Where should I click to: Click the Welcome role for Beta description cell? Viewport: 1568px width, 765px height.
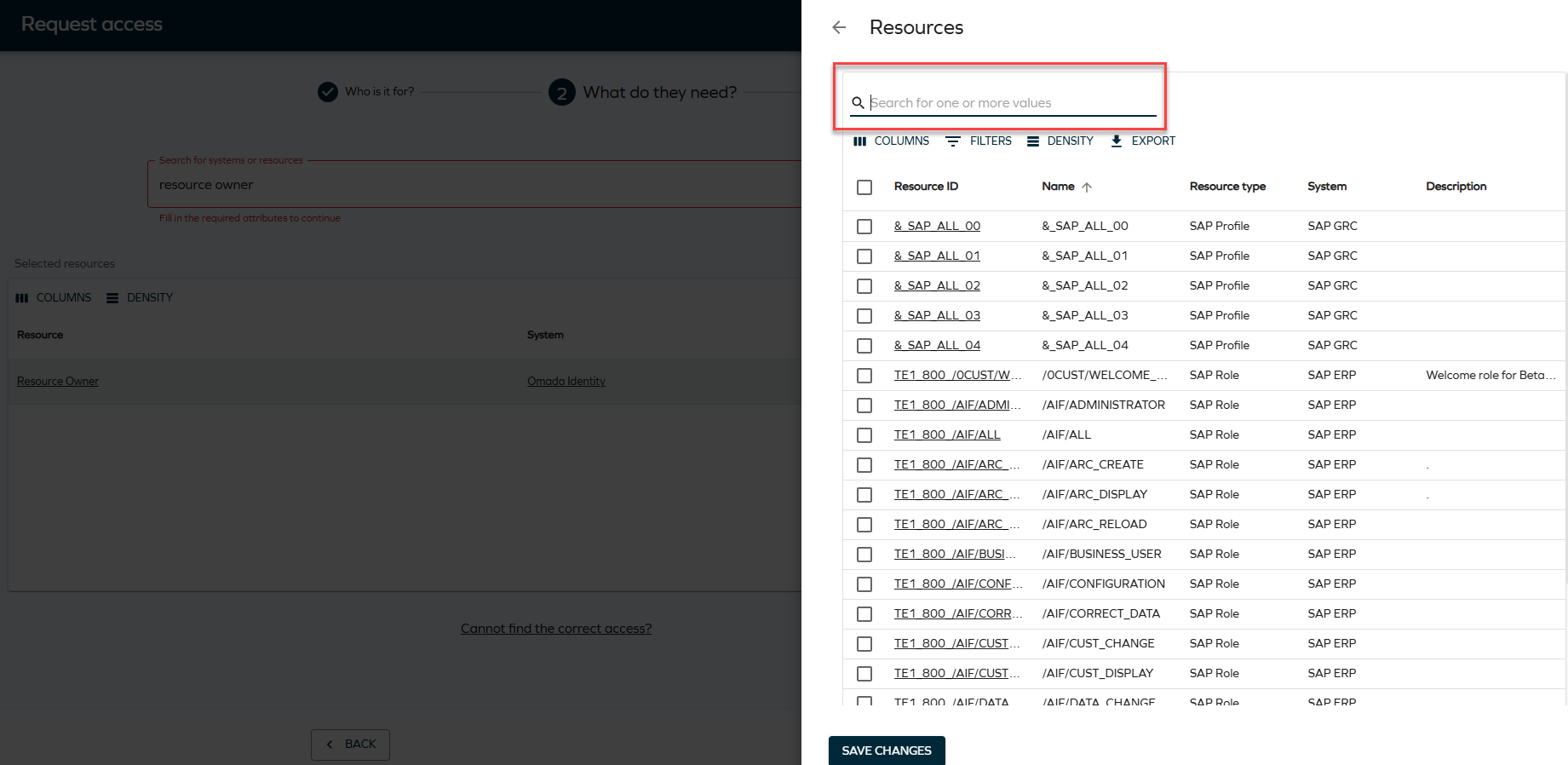coord(1490,375)
